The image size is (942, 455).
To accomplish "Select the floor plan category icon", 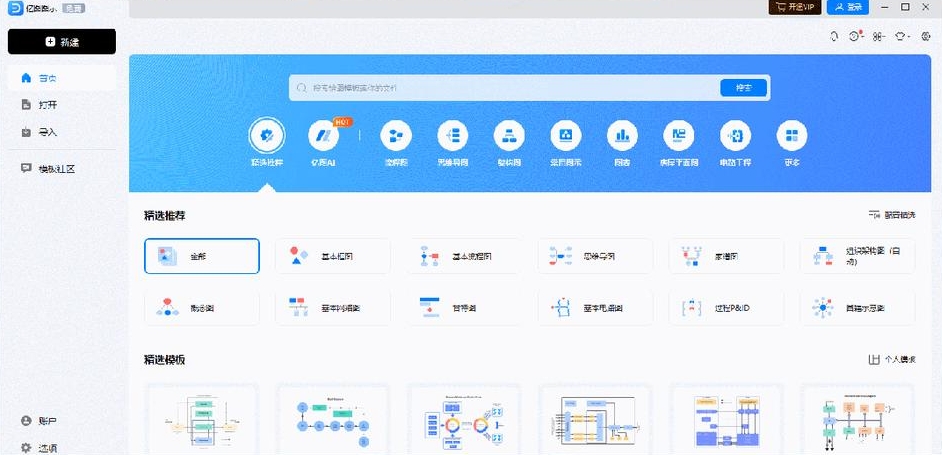I will click(x=679, y=136).
